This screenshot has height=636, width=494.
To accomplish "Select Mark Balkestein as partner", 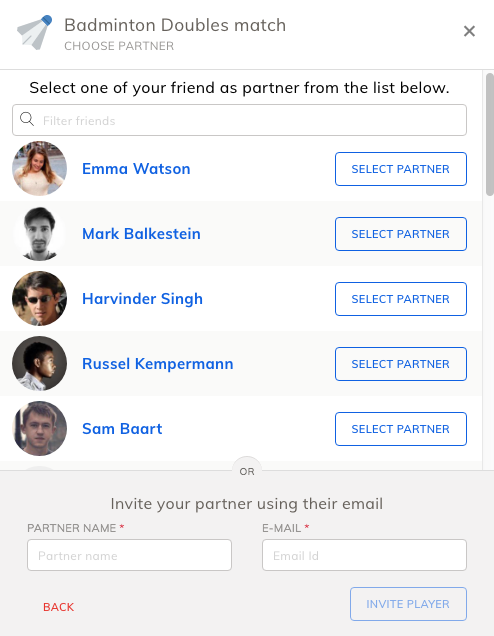I will pyautogui.click(x=401, y=234).
